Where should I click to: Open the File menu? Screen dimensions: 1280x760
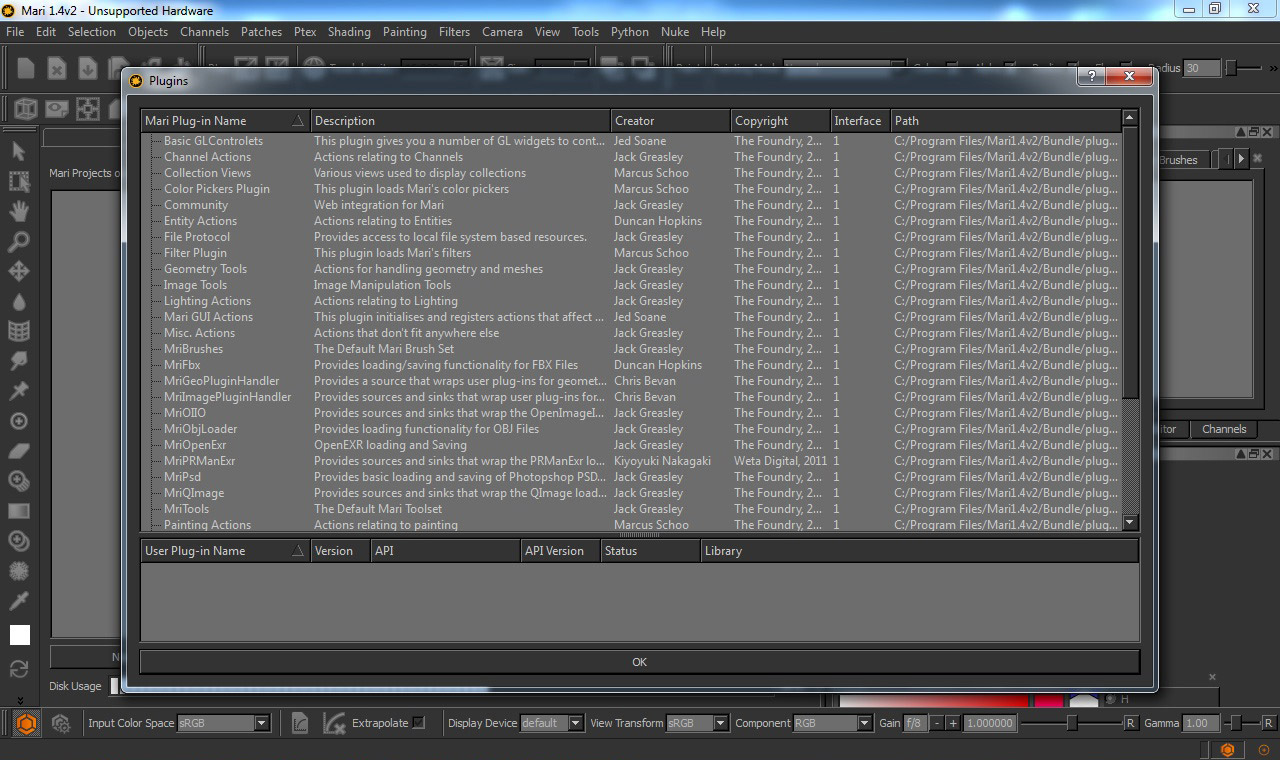click(15, 32)
